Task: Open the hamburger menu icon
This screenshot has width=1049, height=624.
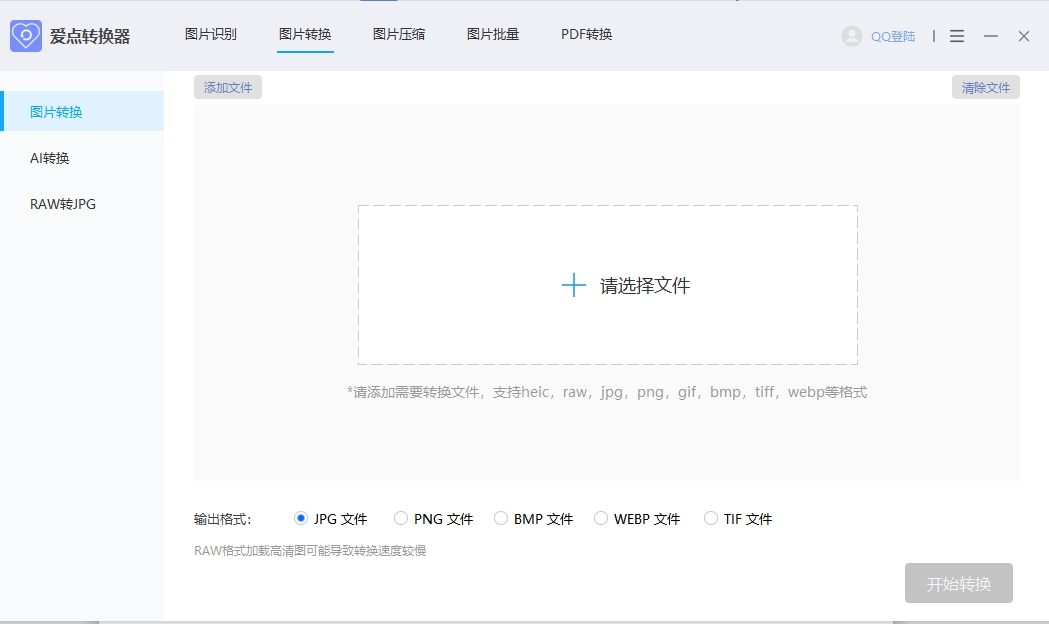Action: pyautogui.click(x=957, y=36)
